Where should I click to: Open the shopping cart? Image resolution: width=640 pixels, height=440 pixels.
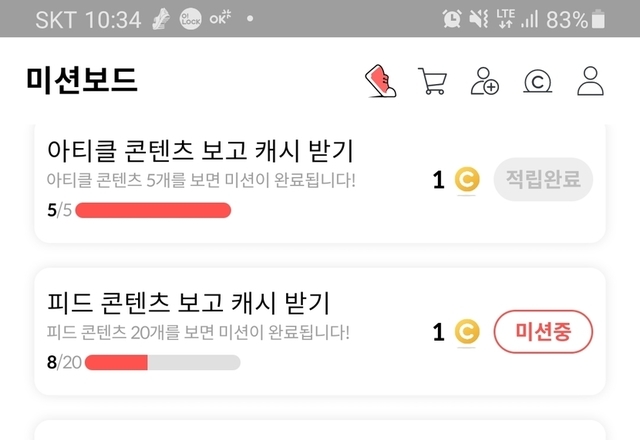click(x=433, y=81)
